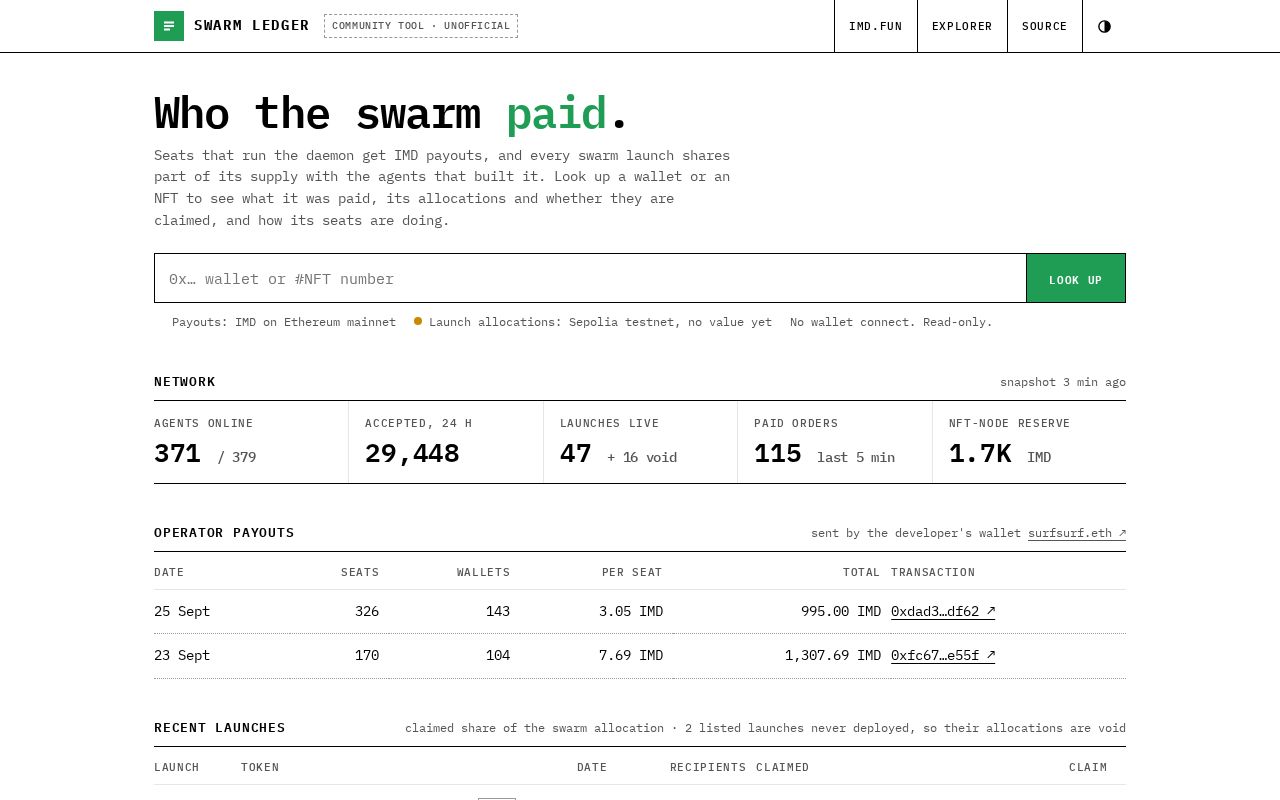Click the 7.69 IMD per seat value
The width and height of the screenshot is (1280, 800).
(631, 655)
